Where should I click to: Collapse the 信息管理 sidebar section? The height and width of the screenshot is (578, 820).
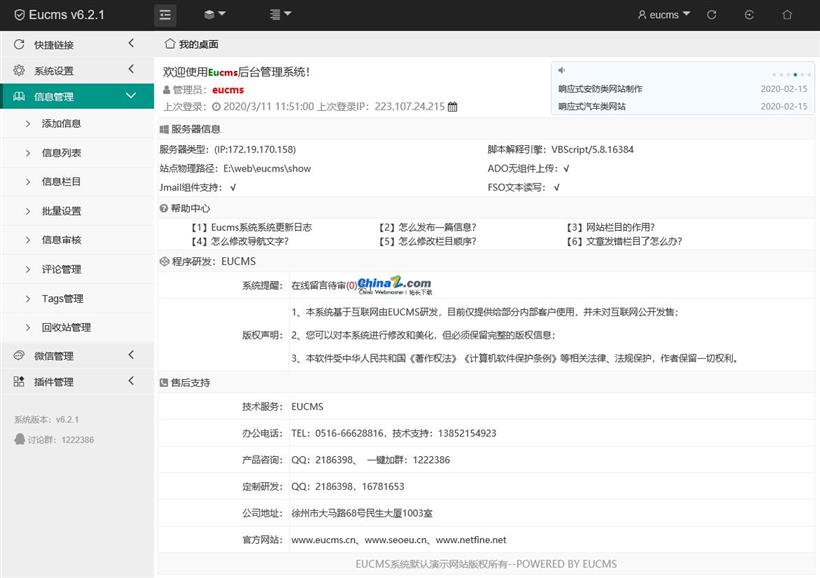point(131,96)
